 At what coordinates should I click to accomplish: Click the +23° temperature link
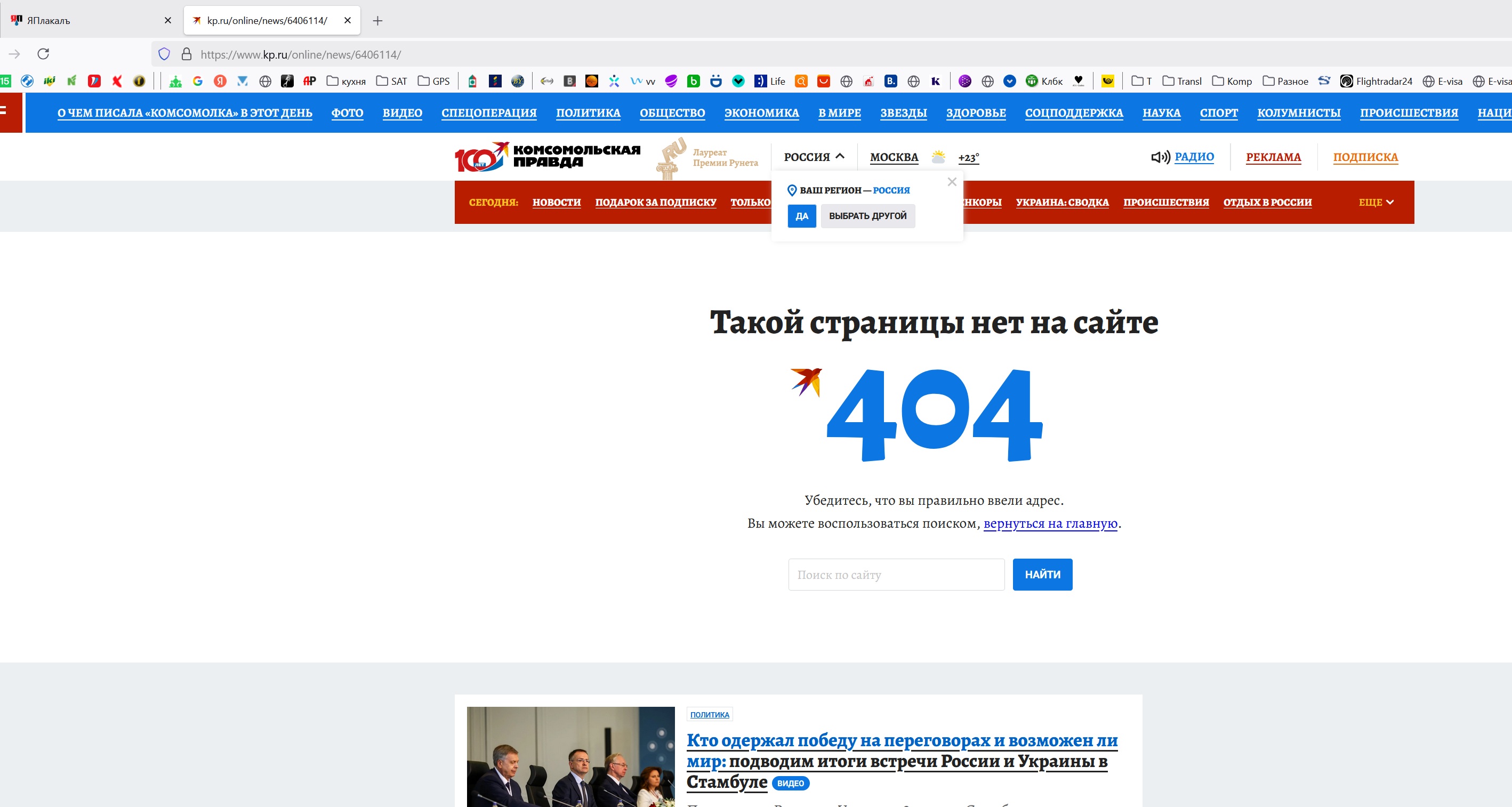coord(969,157)
